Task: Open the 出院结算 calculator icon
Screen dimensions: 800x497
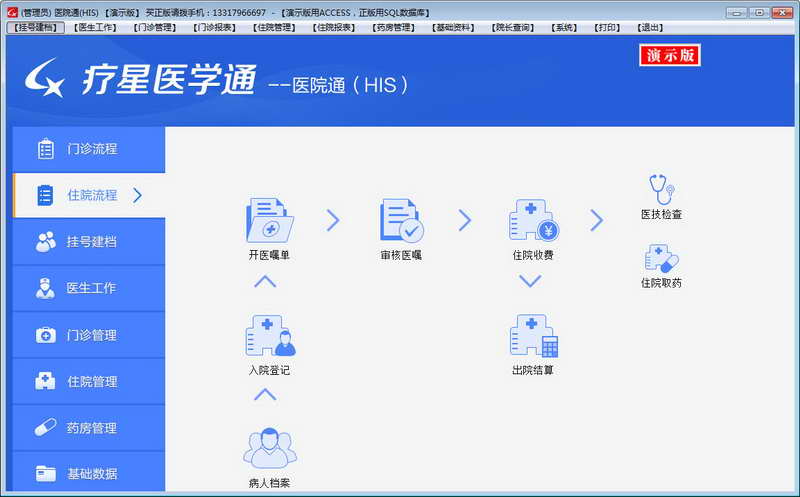Action: 534,335
